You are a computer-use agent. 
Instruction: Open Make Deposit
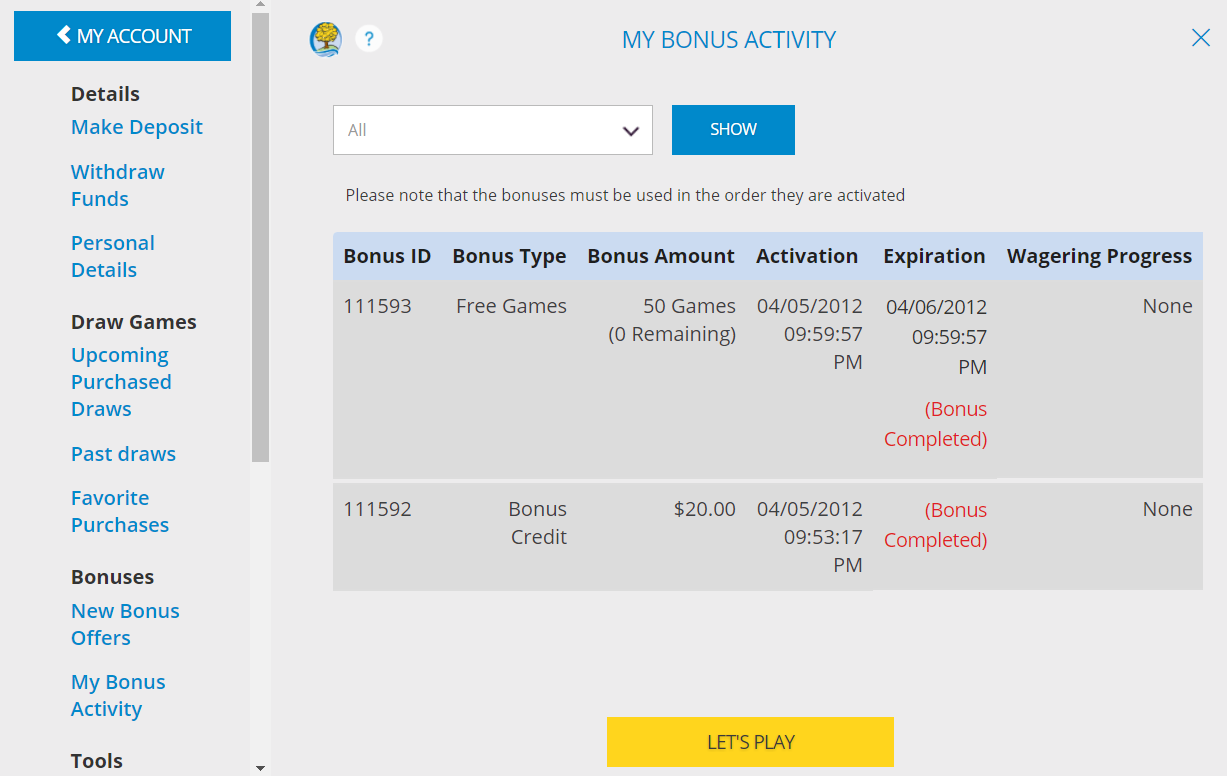pos(136,127)
